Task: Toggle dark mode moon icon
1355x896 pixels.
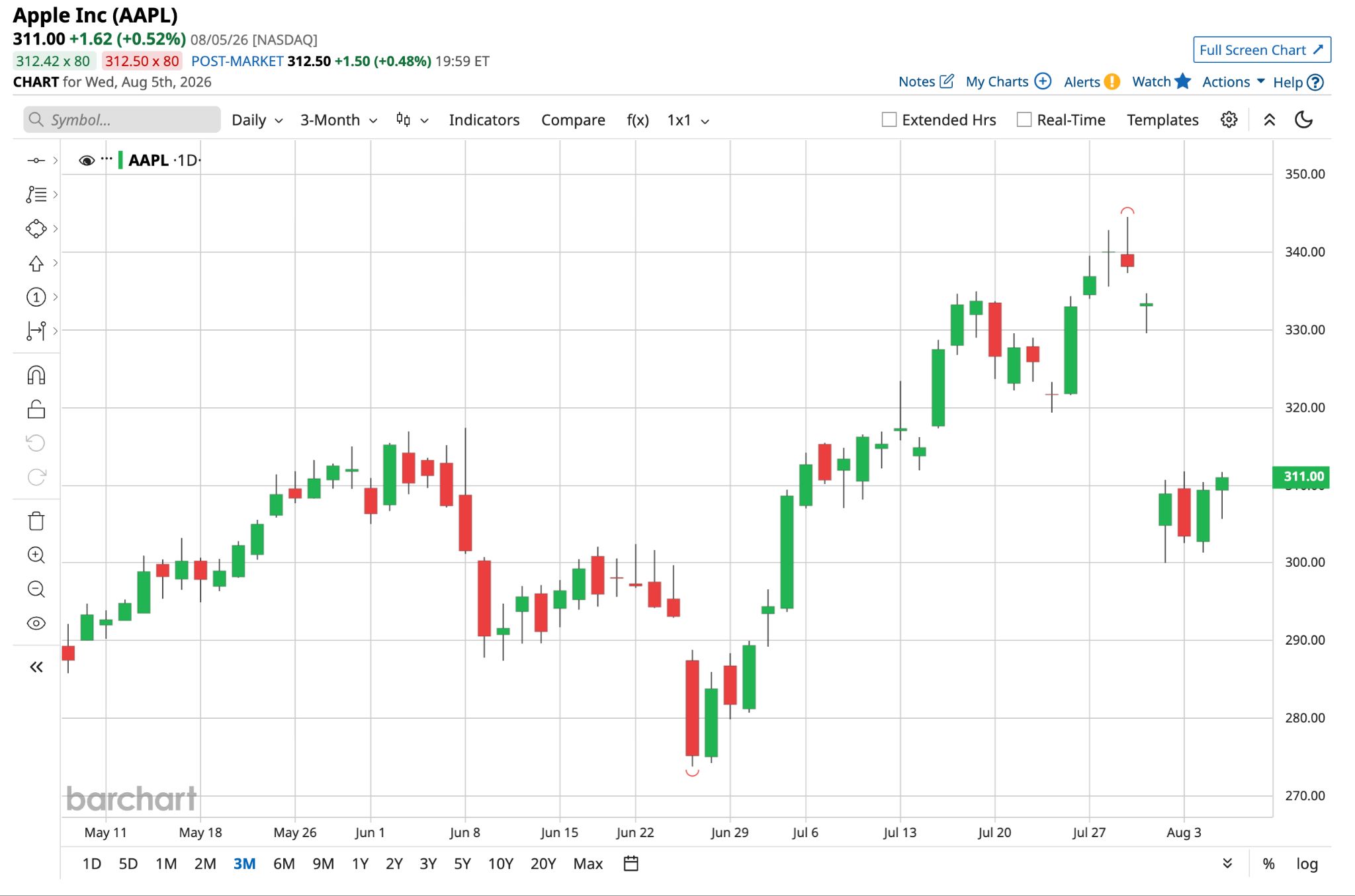Action: [1303, 120]
